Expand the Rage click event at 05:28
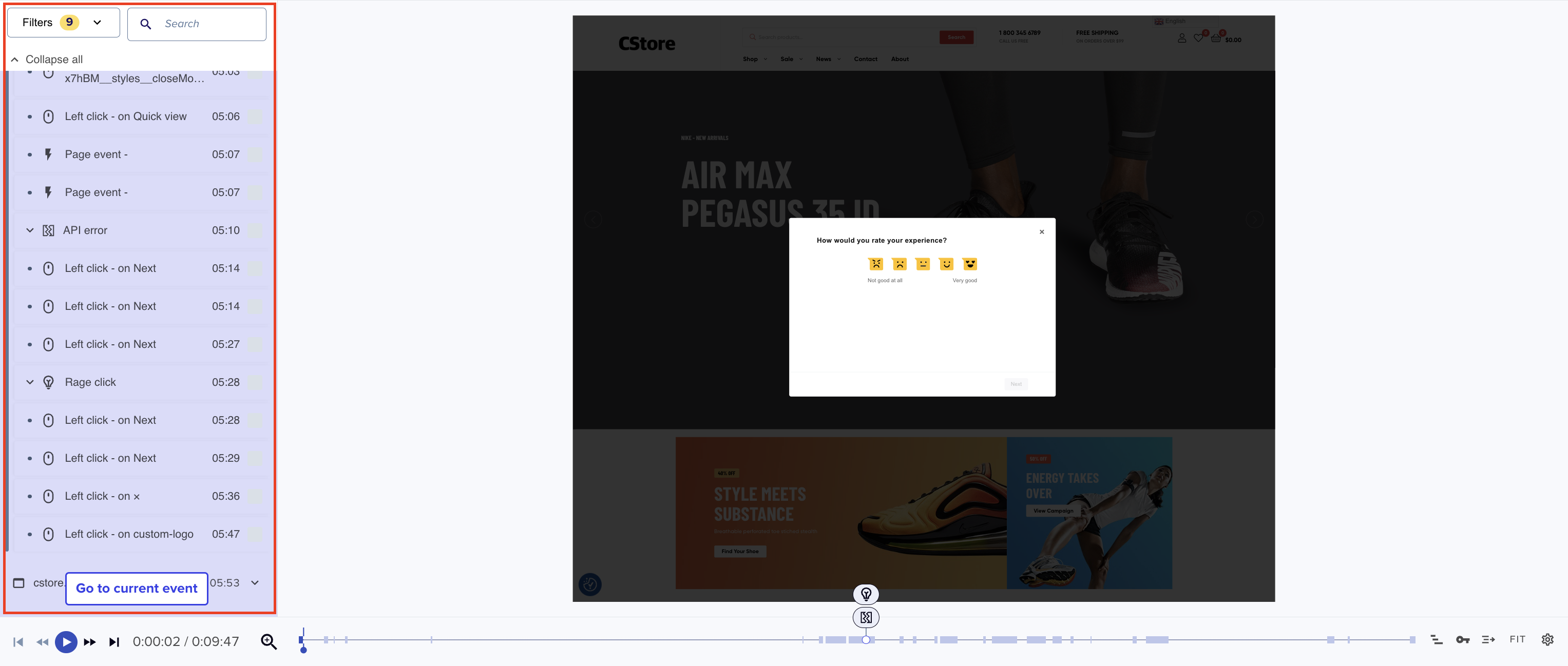Image resolution: width=1568 pixels, height=666 pixels. coord(30,383)
